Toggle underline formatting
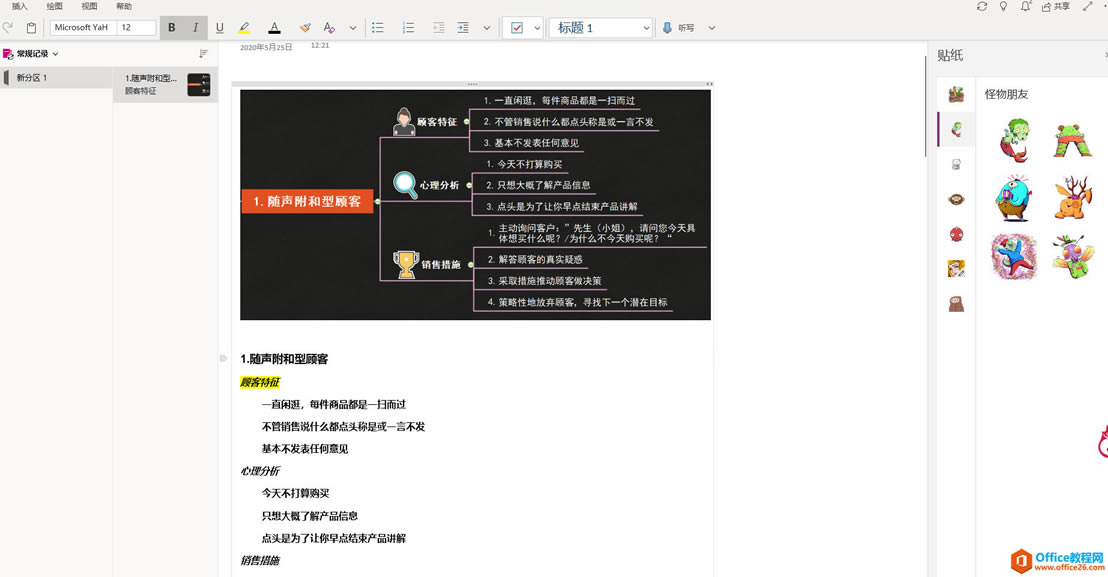This screenshot has width=1108, height=577. 219,27
